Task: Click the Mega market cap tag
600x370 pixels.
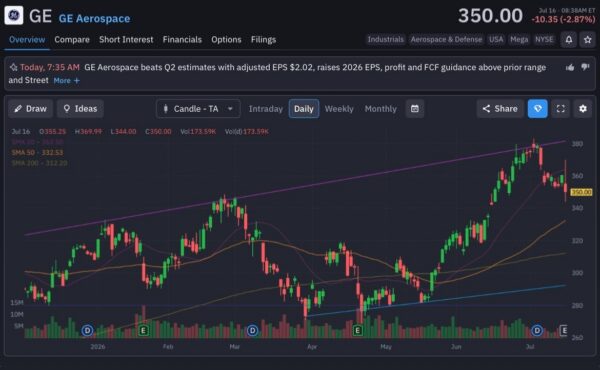Action: click(x=519, y=39)
